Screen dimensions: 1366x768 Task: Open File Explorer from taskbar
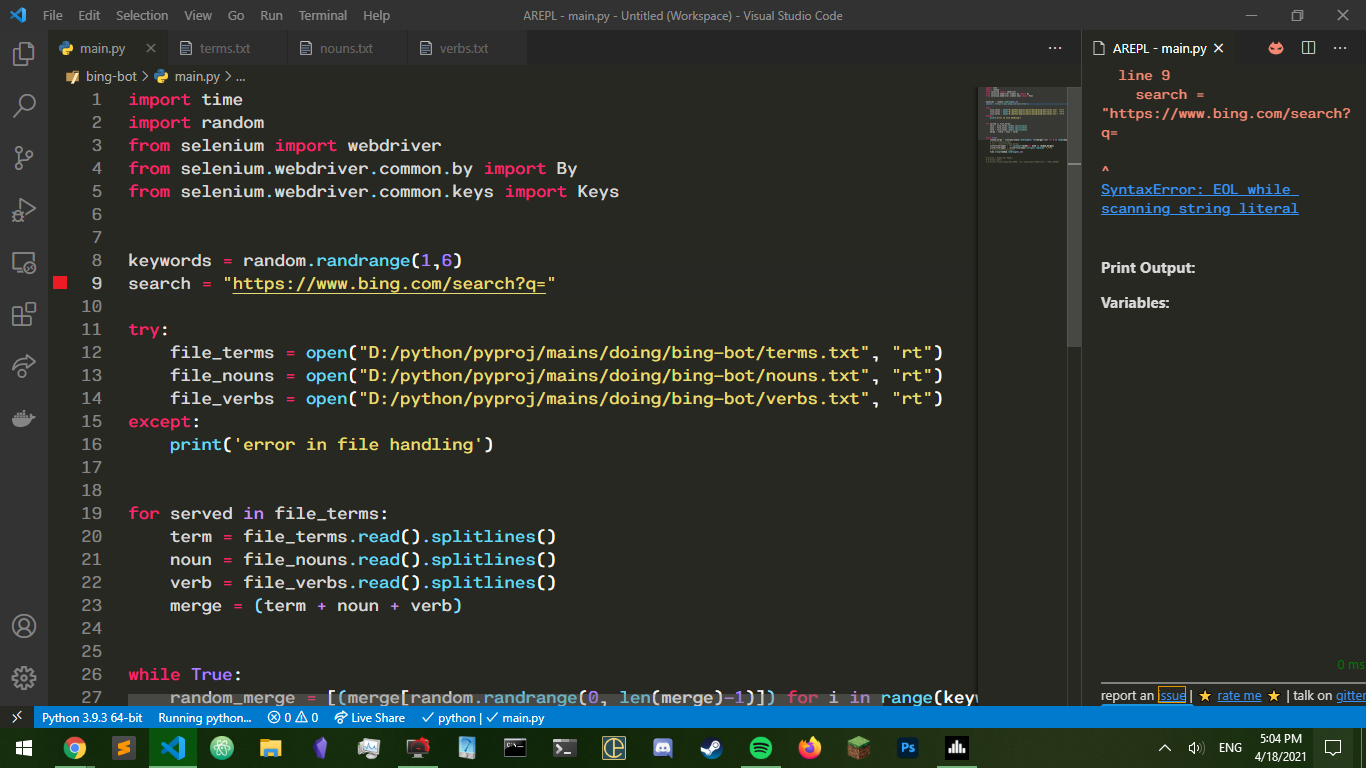[x=271, y=748]
